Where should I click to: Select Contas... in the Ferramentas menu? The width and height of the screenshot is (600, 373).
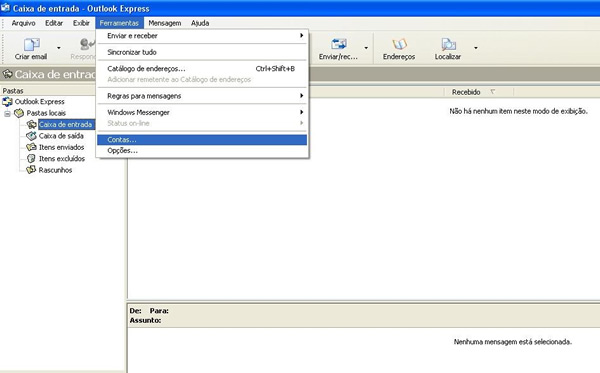click(202, 140)
